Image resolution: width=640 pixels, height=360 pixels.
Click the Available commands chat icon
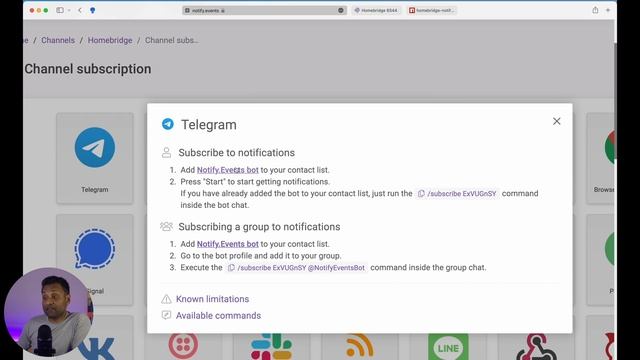tap(166, 315)
